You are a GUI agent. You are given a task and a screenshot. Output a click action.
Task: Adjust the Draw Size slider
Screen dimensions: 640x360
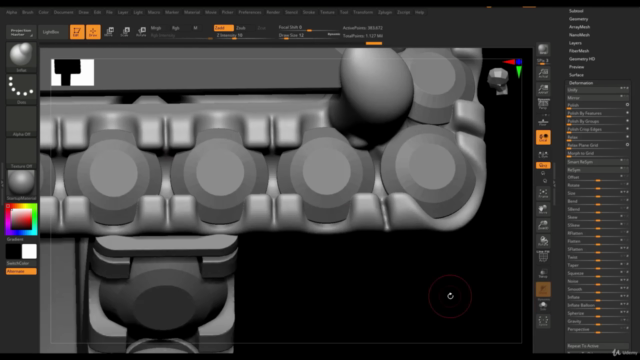(309, 36)
